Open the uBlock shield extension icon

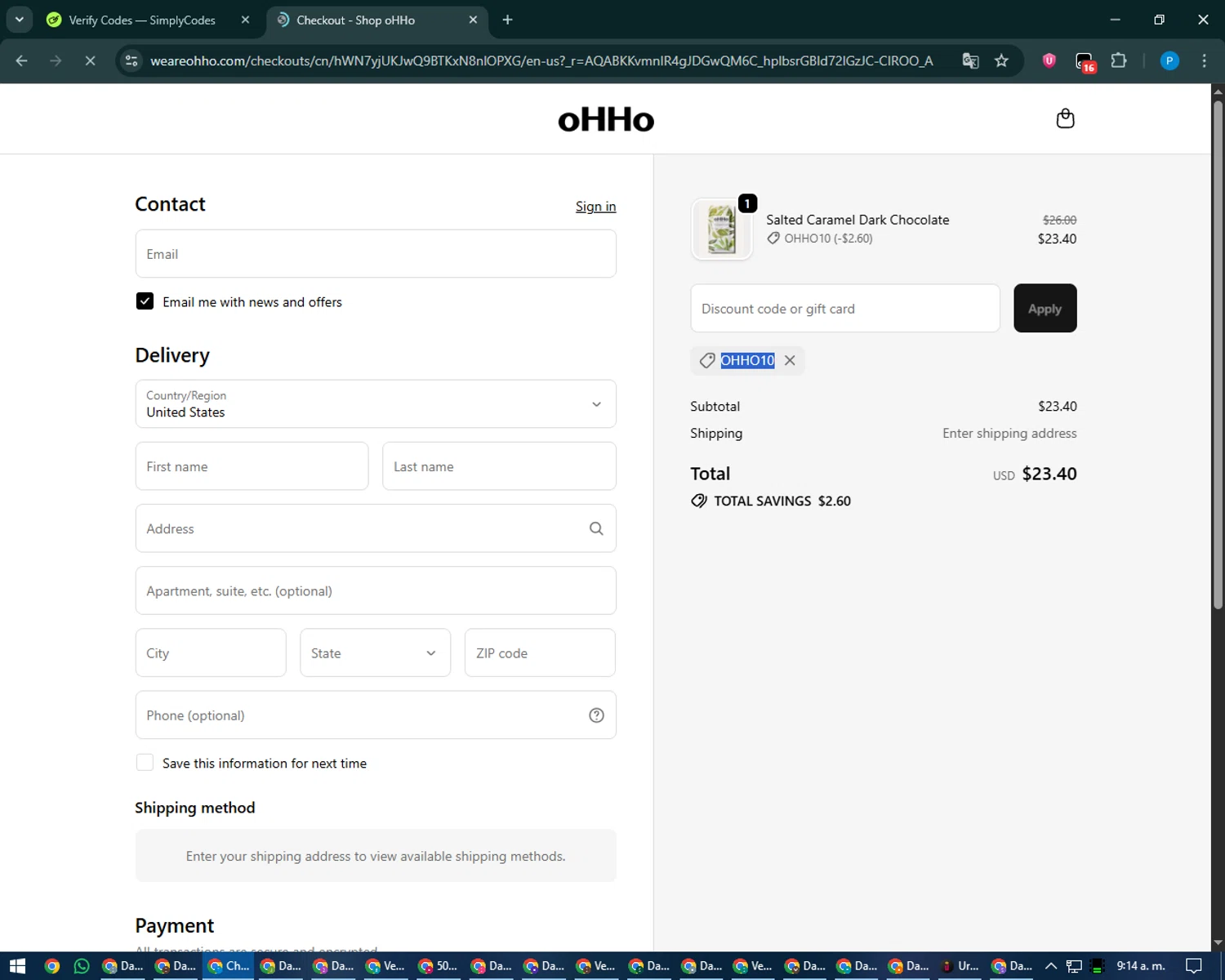[1049, 60]
